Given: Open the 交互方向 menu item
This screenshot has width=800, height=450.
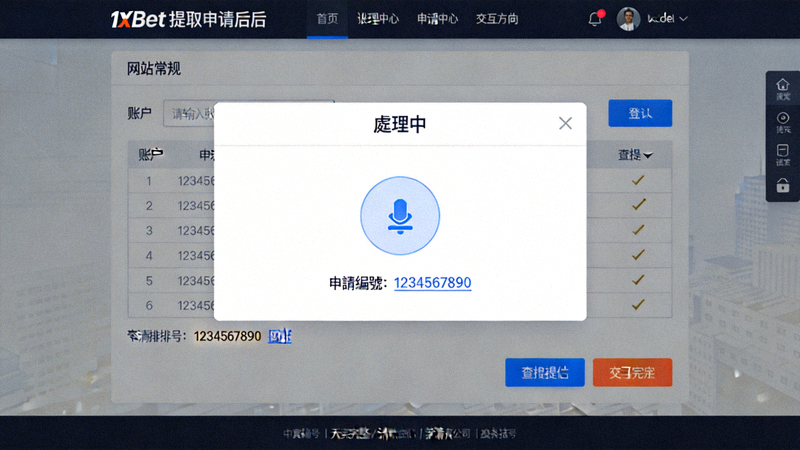Looking at the screenshot, I should coord(497,19).
